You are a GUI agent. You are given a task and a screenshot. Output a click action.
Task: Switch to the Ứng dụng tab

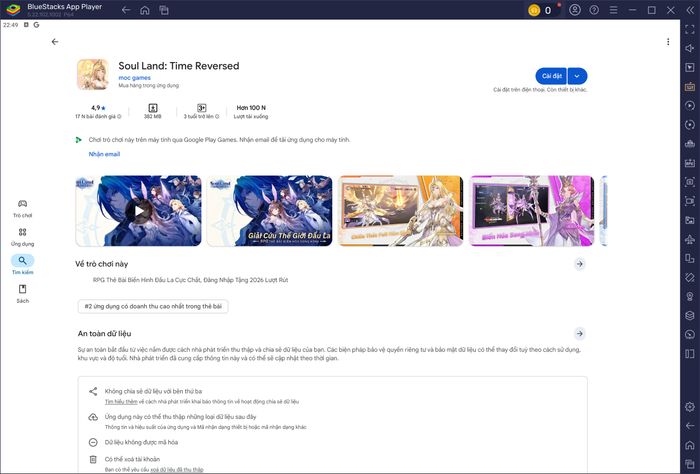click(22, 237)
